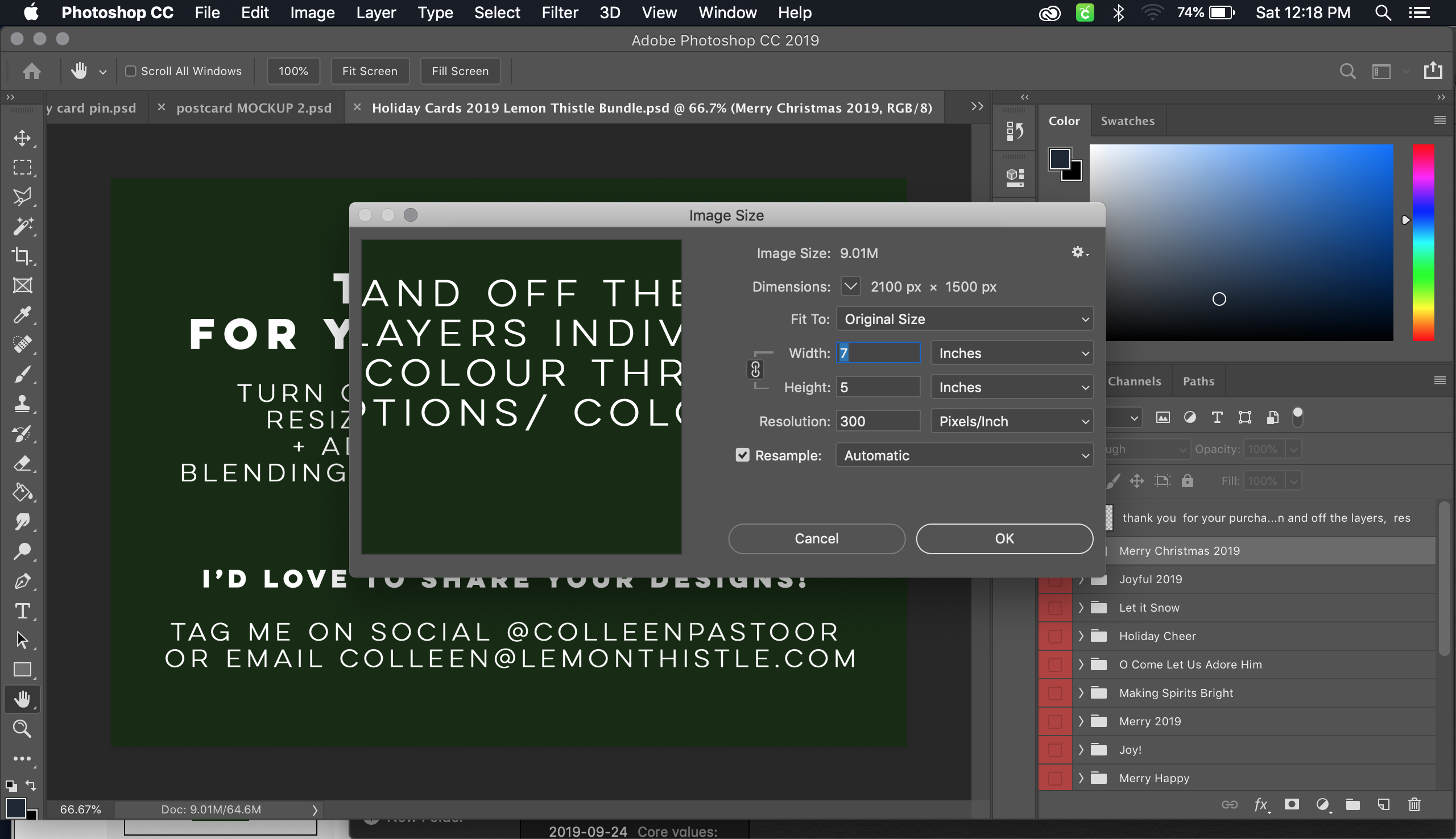Viewport: 1456px width, 839px height.
Task: Select the Horizontal Type tool
Action: [x=22, y=611]
